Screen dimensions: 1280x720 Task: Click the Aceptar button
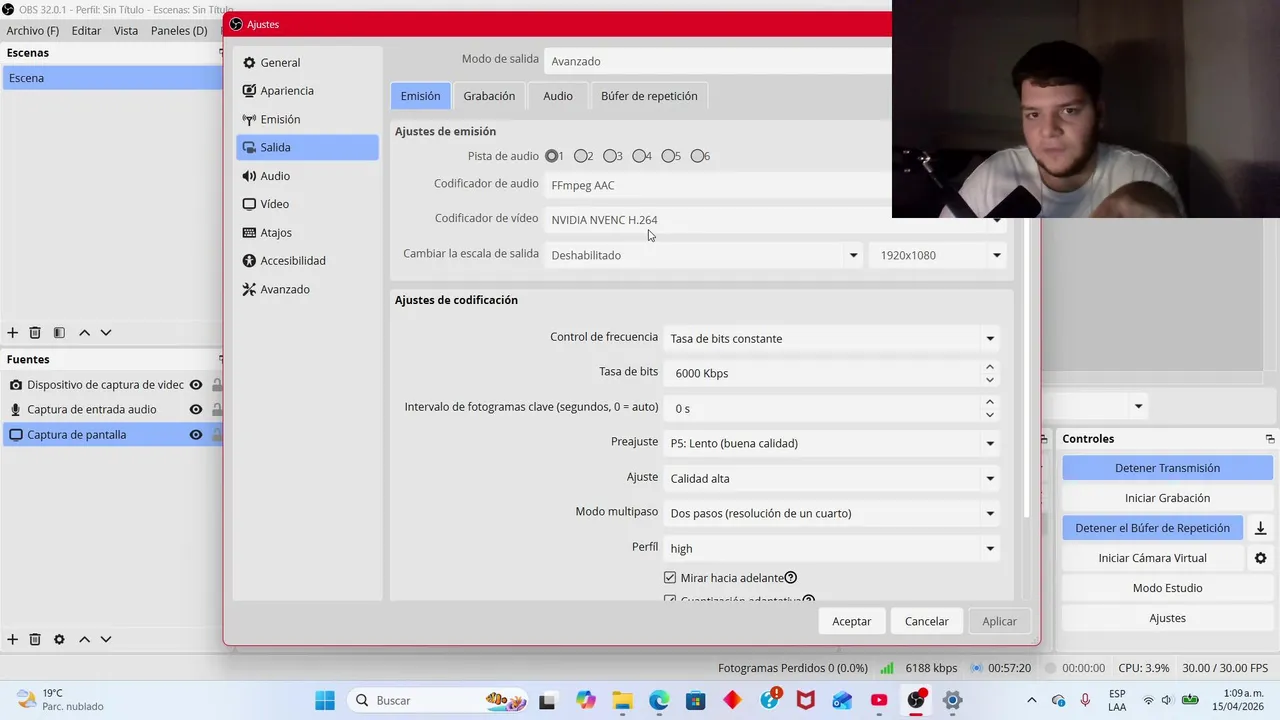point(852,621)
